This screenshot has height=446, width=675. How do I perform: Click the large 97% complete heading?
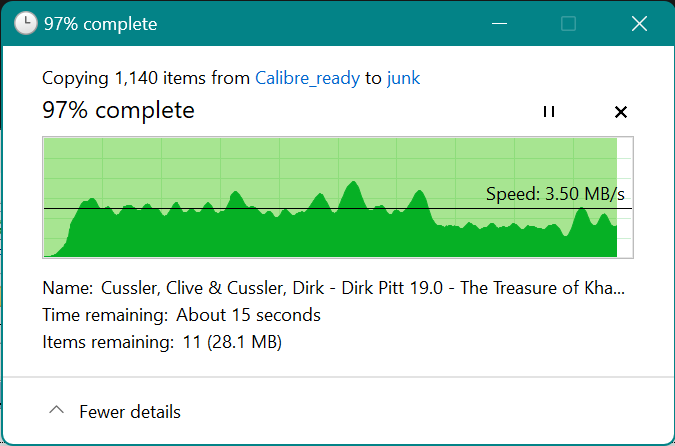point(118,110)
